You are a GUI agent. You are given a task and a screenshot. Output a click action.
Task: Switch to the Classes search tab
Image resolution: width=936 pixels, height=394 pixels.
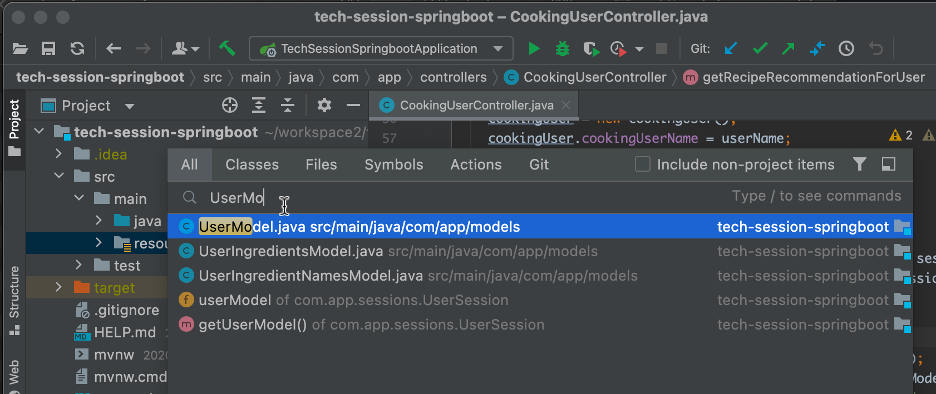tap(252, 165)
